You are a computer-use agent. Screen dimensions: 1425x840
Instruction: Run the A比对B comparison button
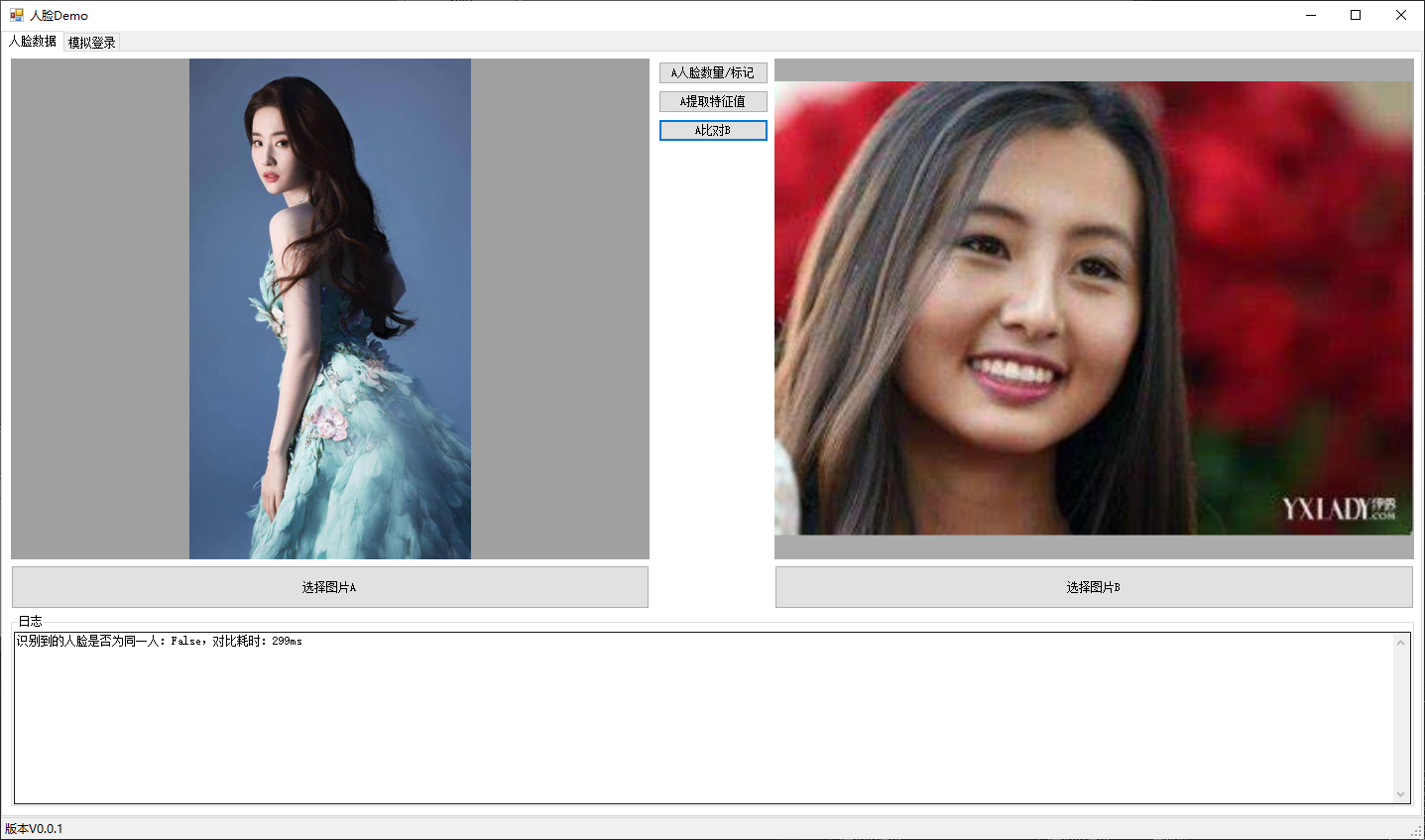713,130
